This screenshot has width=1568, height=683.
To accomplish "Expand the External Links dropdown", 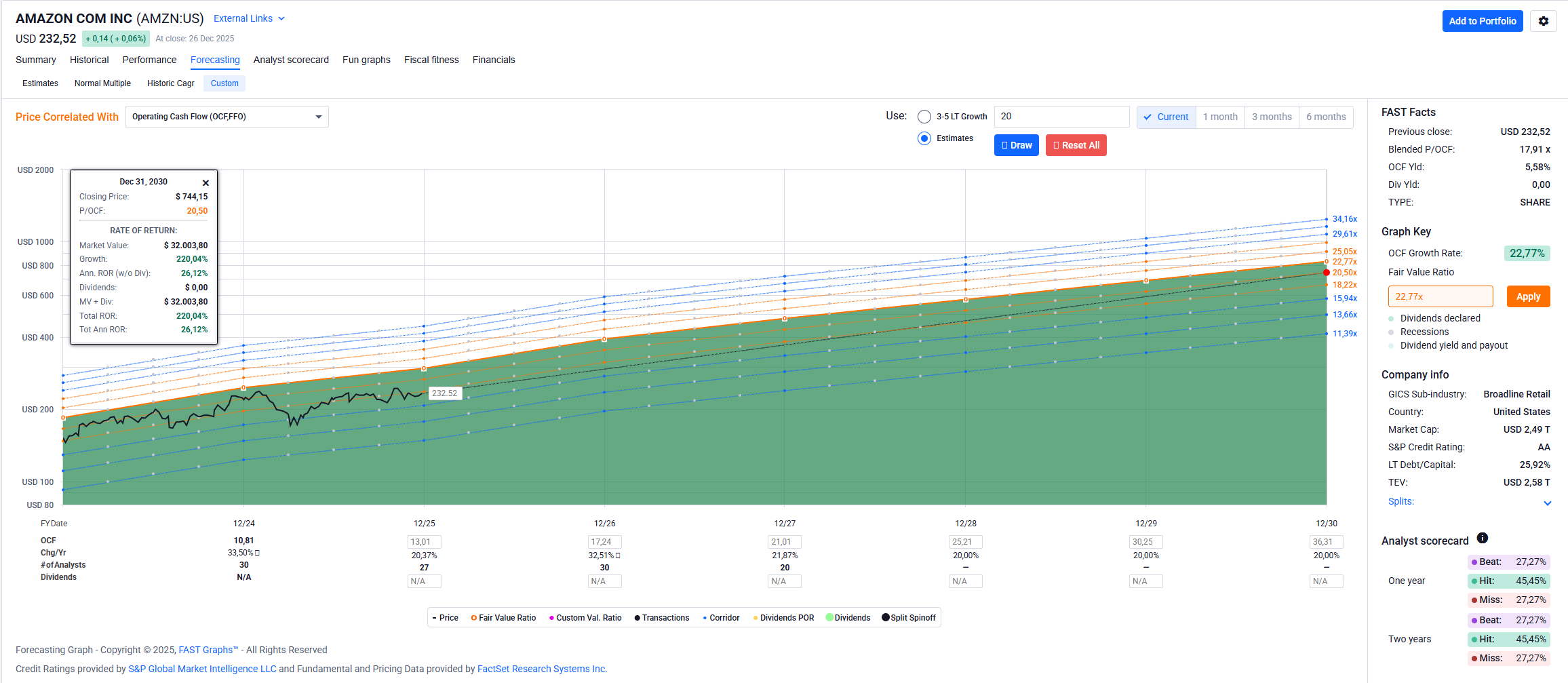I will click(249, 19).
